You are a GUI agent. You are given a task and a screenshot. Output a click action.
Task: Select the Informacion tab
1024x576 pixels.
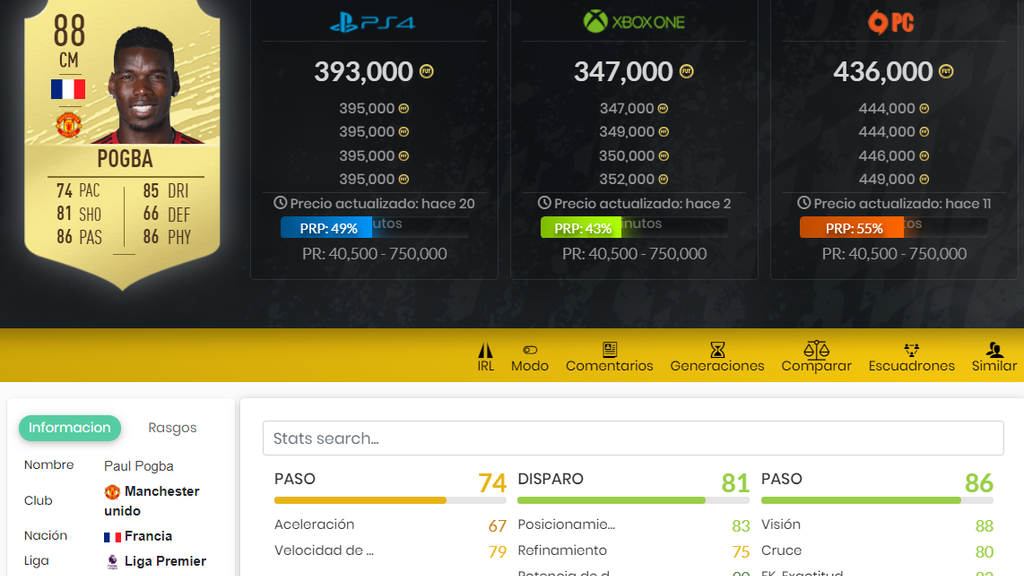point(69,428)
